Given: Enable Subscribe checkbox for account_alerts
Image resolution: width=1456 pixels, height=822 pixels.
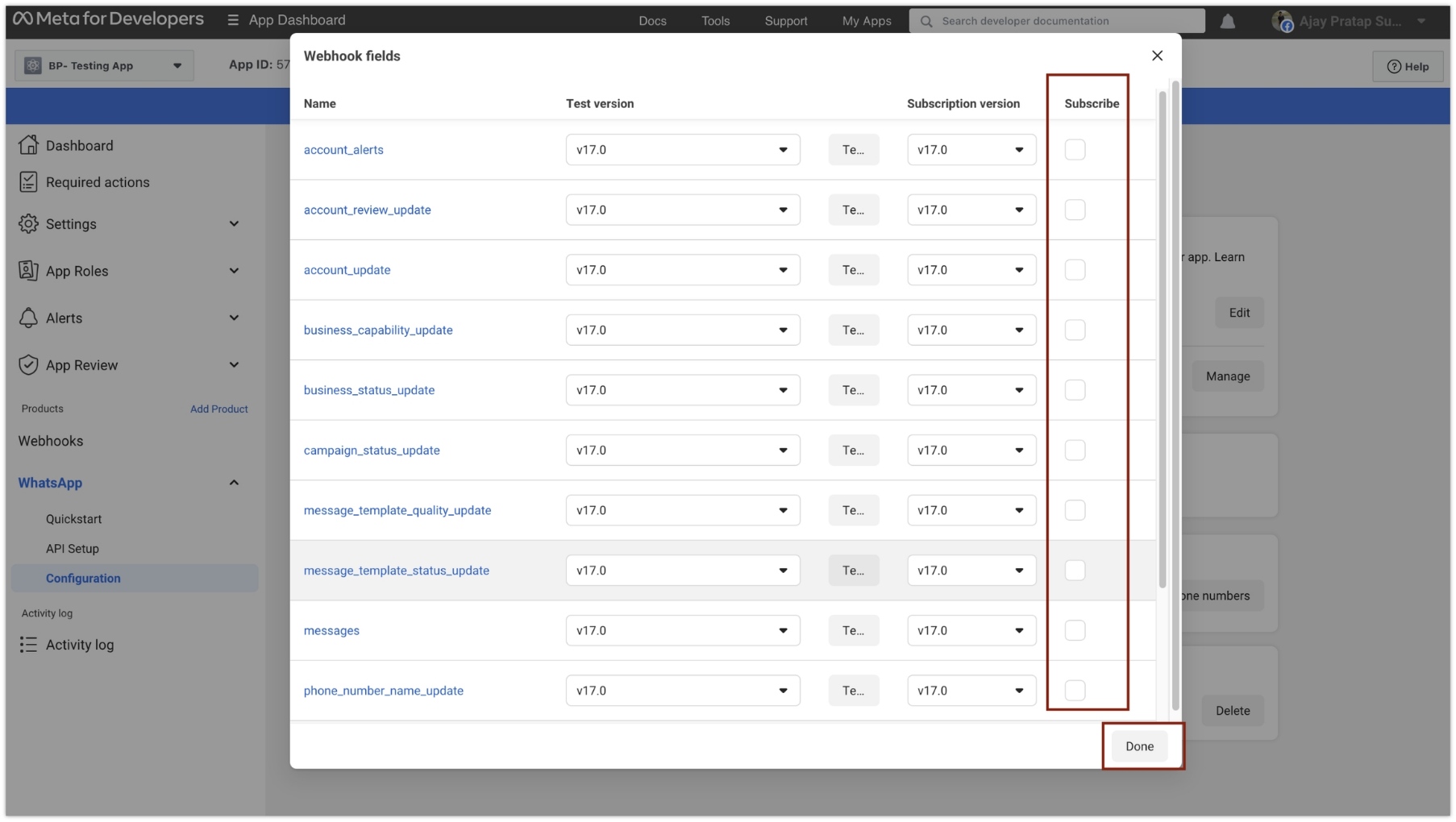Looking at the screenshot, I should [x=1075, y=149].
